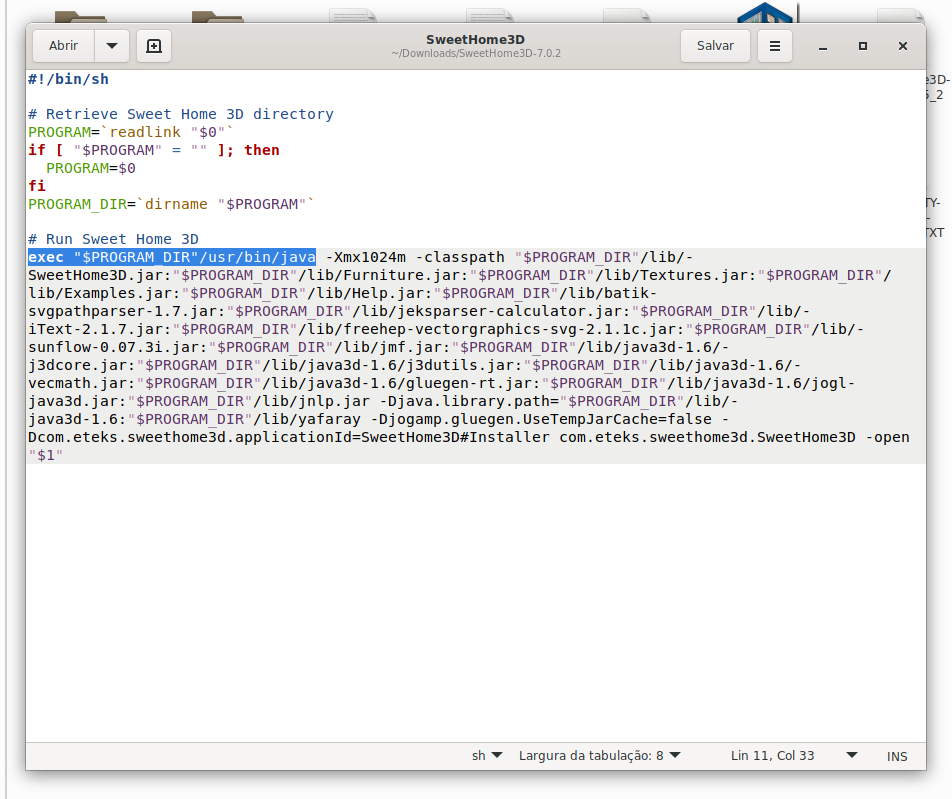Open the hamburger menu beside Salvar
Image resolution: width=952 pixels, height=799 pixels.
tap(775, 46)
